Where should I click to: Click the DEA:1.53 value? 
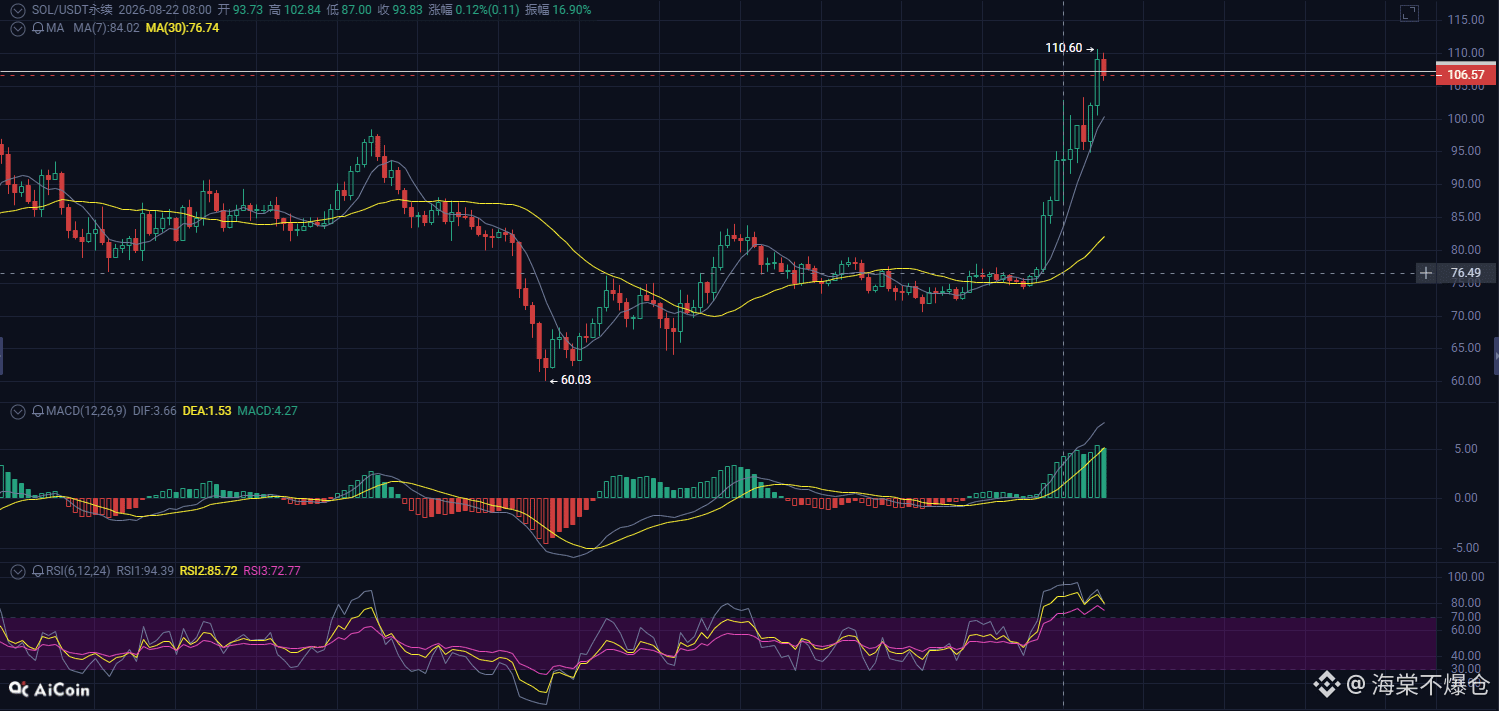[x=207, y=411]
